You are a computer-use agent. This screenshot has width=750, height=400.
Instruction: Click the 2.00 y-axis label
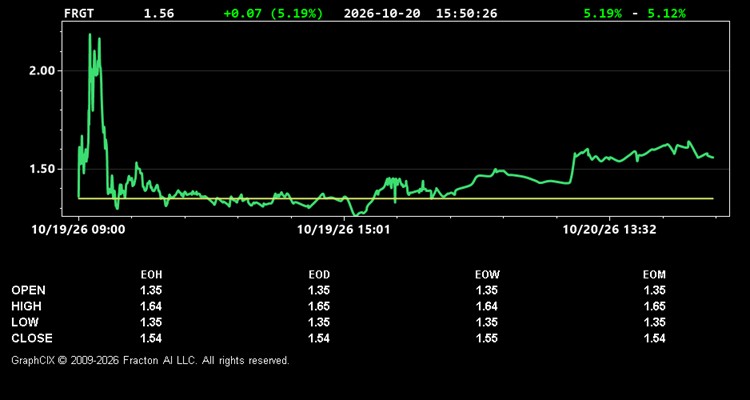coord(40,70)
